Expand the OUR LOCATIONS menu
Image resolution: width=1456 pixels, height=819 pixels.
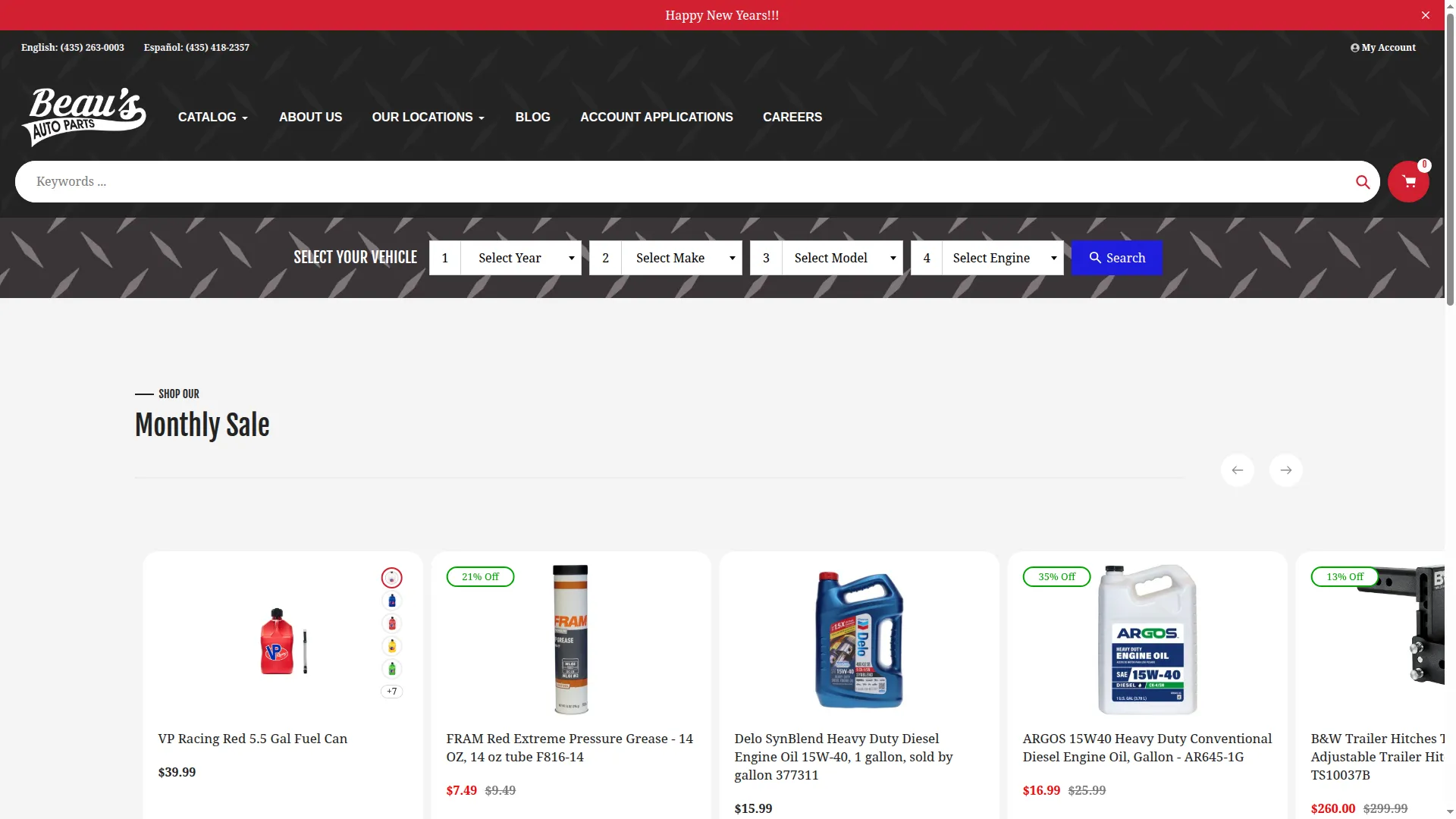tap(428, 118)
